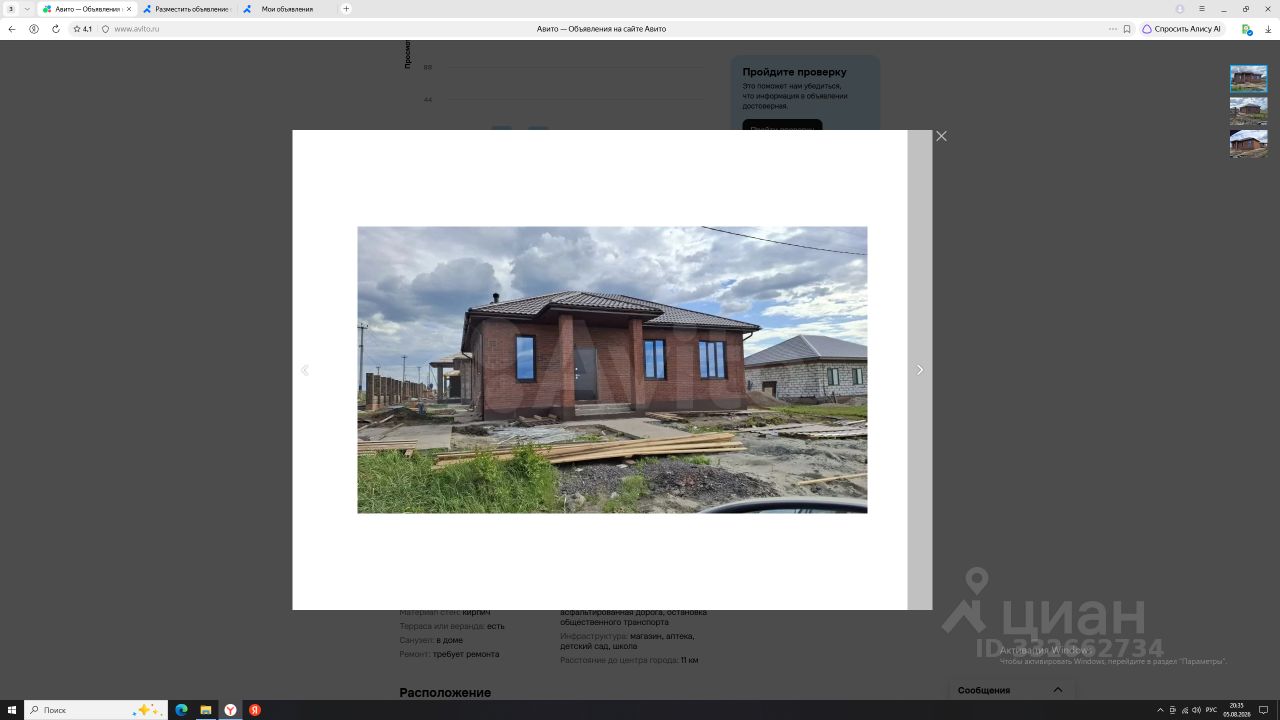Show the next photo with the right arrow
Image resolution: width=1280 pixels, height=720 pixels.
click(920, 370)
